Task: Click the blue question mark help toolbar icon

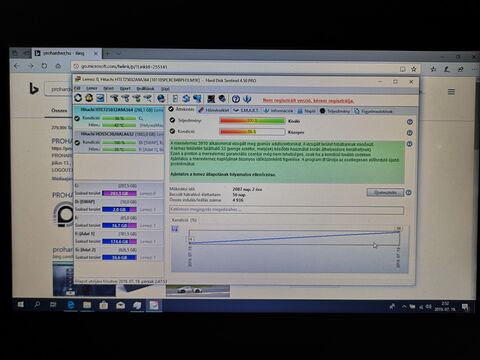Action: pyautogui.click(x=236, y=99)
